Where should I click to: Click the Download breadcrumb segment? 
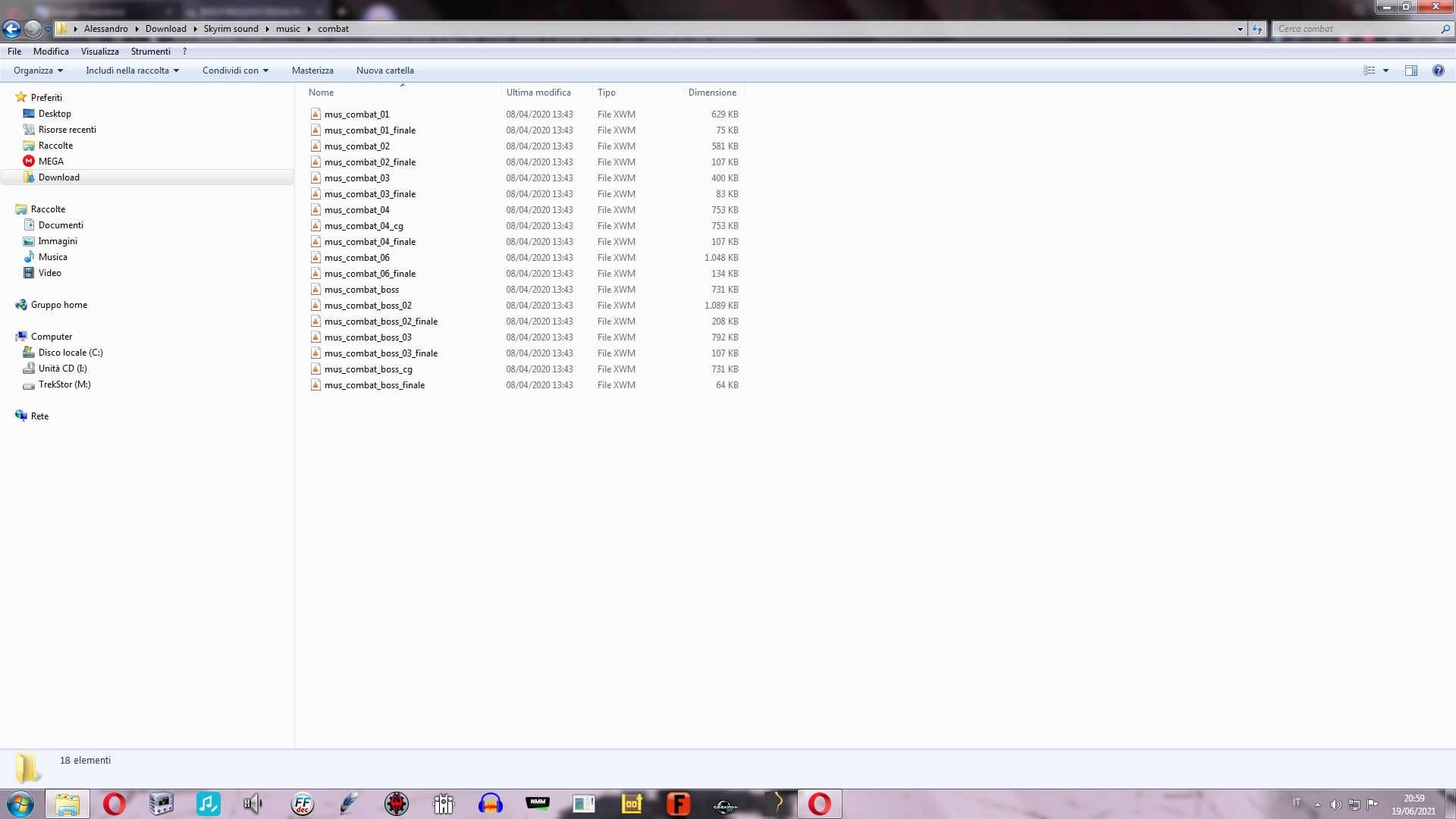[165, 29]
